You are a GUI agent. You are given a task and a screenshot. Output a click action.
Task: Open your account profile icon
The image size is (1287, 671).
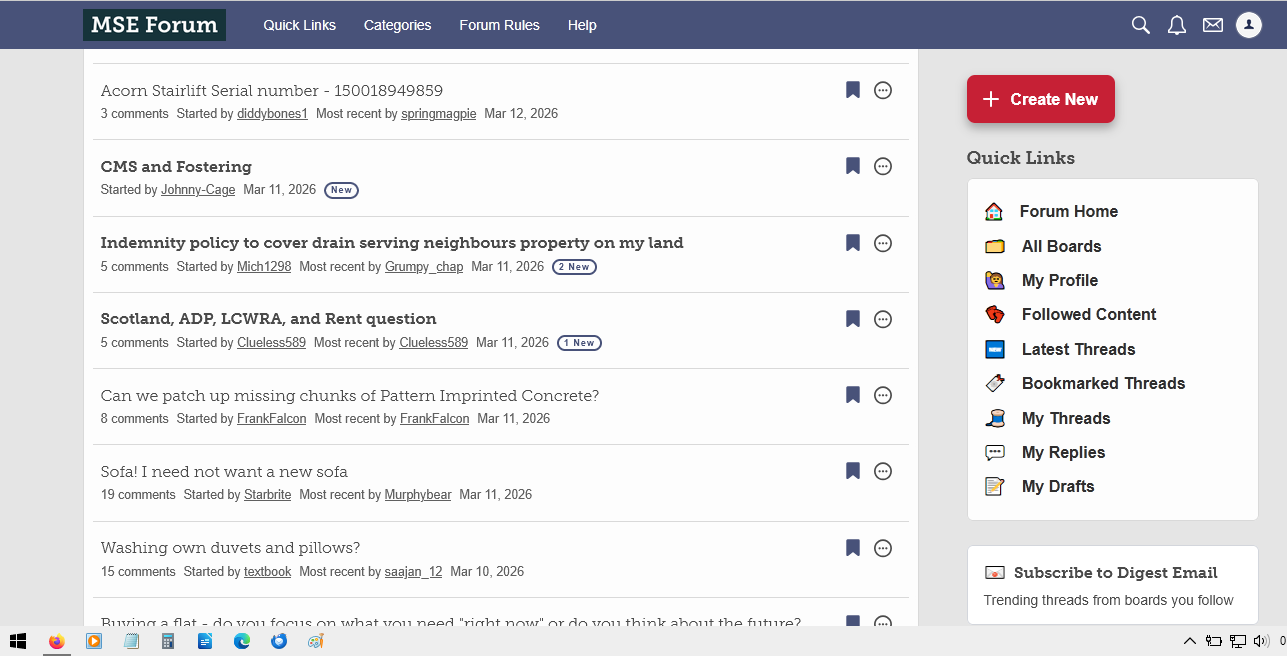pyautogui.click(x=1248, y=25)
